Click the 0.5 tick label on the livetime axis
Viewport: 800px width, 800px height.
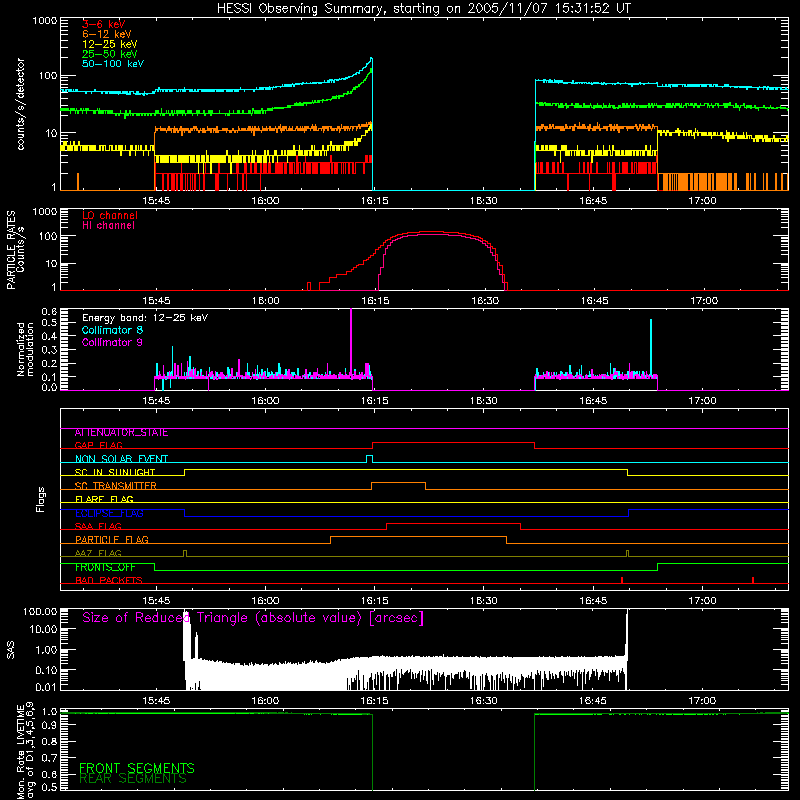[x=49, y=787]
